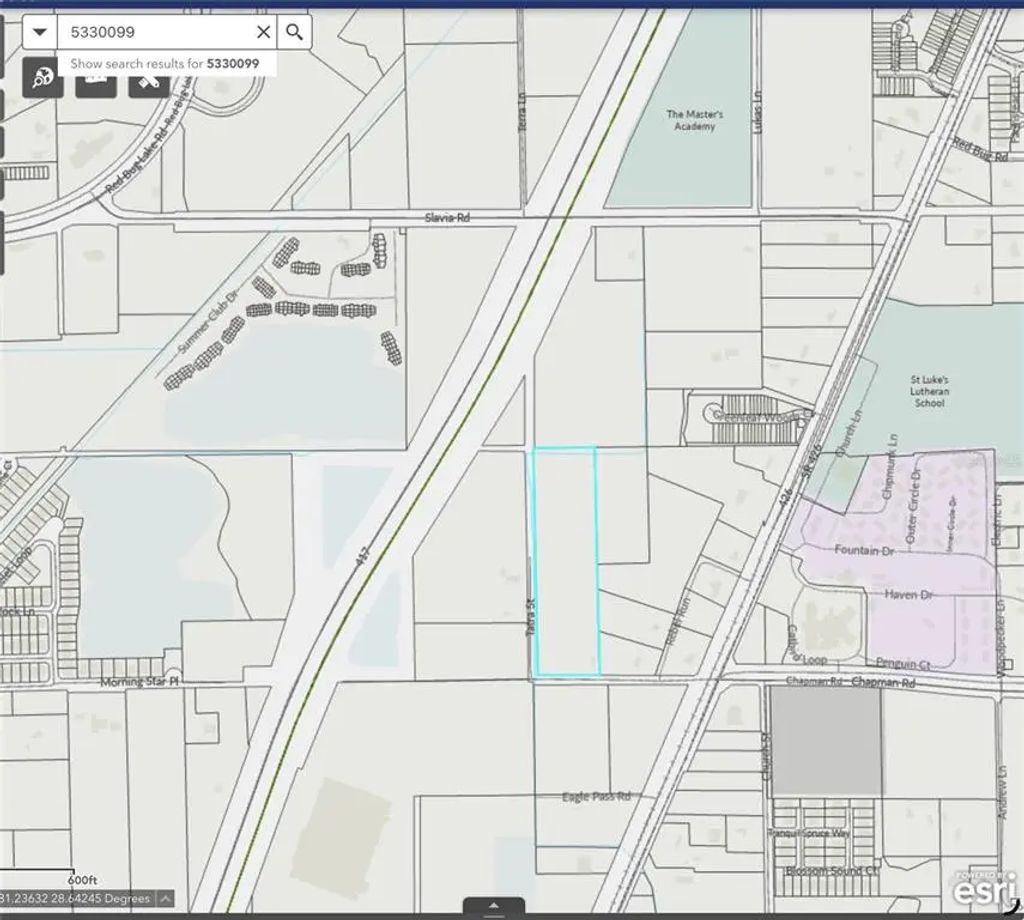This screenshot has width=1024, height=920.
Task: Select 'Show search results for 5330099' suggestion
Action: 165,63
